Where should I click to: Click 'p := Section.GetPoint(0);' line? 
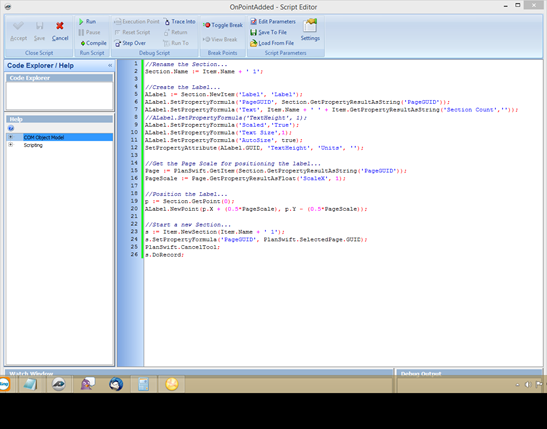pyautogui.click(x=190, y=202)
